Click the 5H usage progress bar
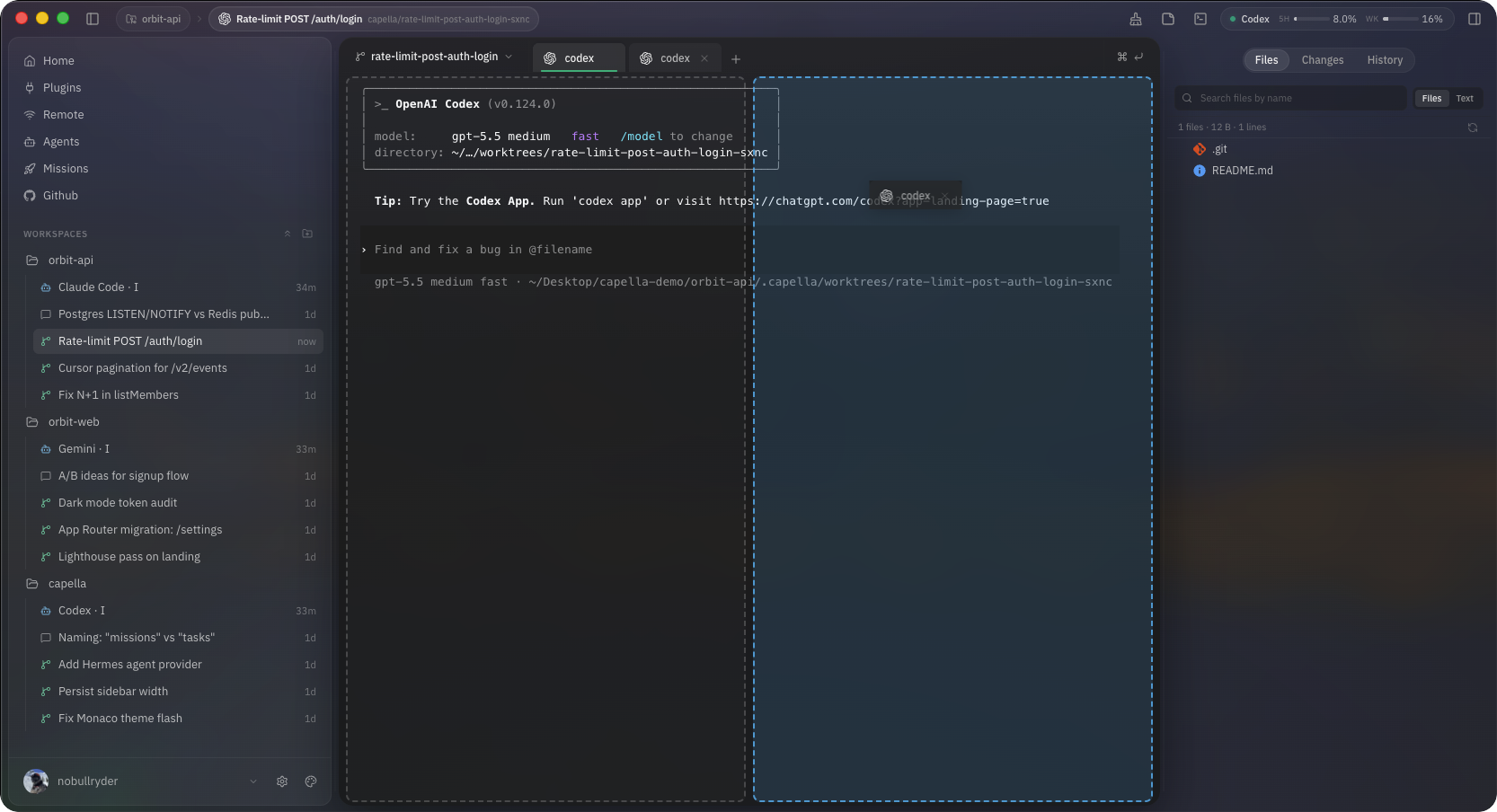Screen dimensions: 1497x812 (1311, 19)
